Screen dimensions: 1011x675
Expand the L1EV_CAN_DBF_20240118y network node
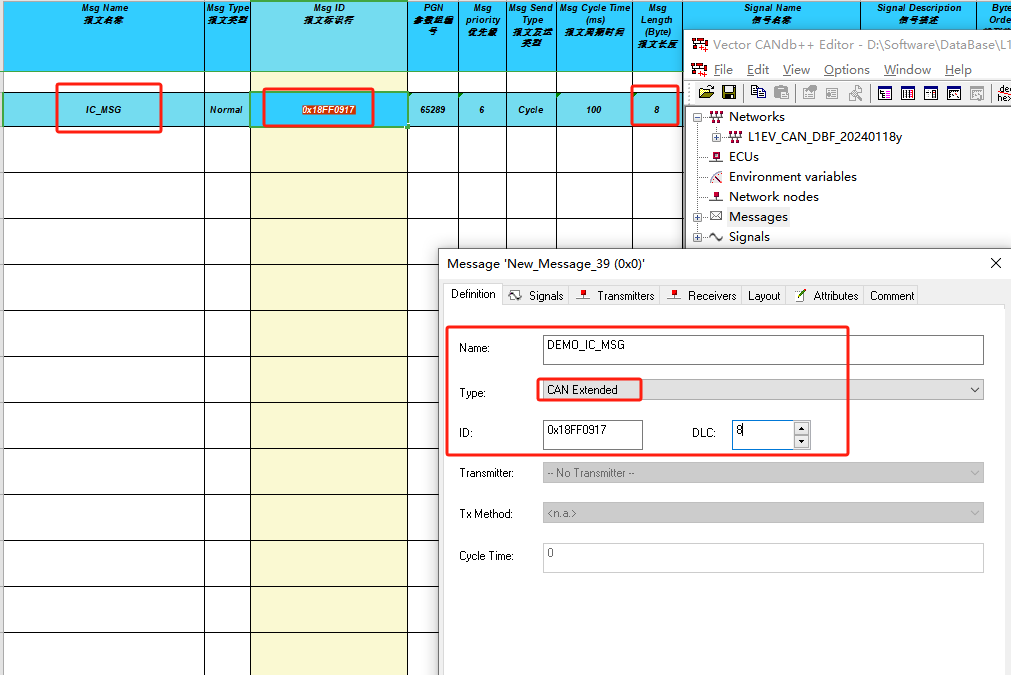coord(716,137)
